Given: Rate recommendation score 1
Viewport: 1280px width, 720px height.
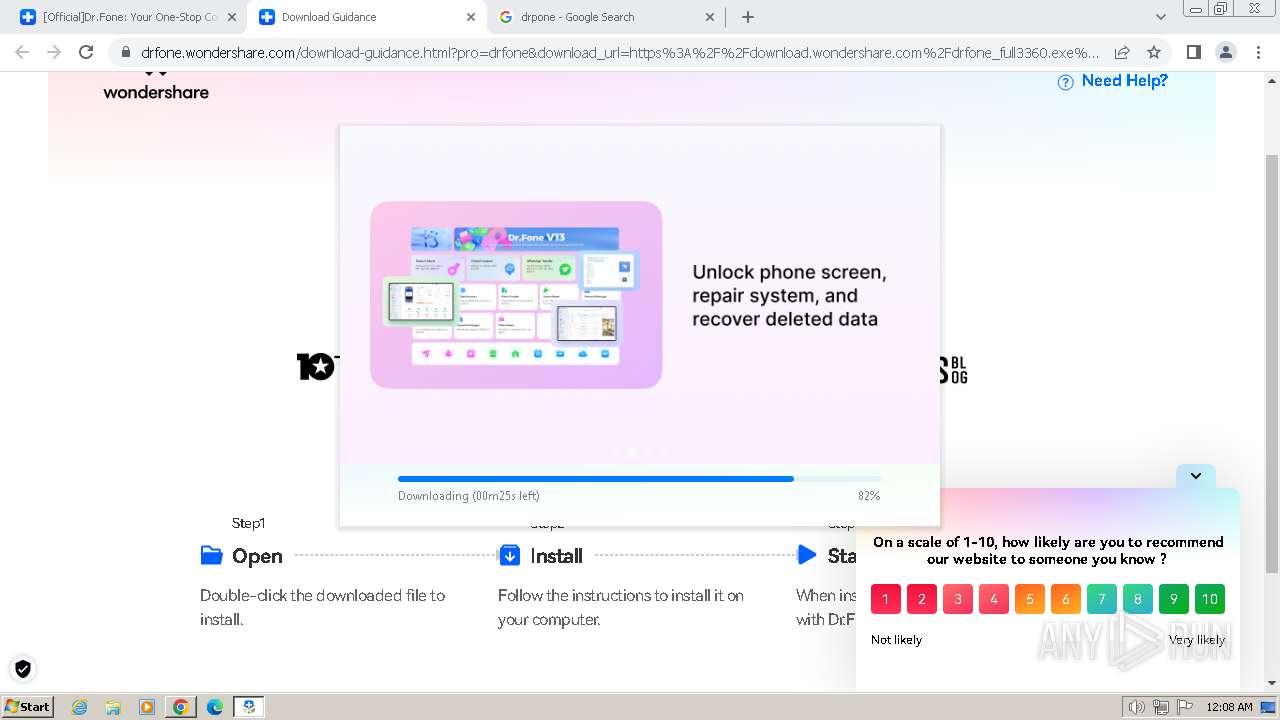Looking at the screenshot, I should coord(886,599).
